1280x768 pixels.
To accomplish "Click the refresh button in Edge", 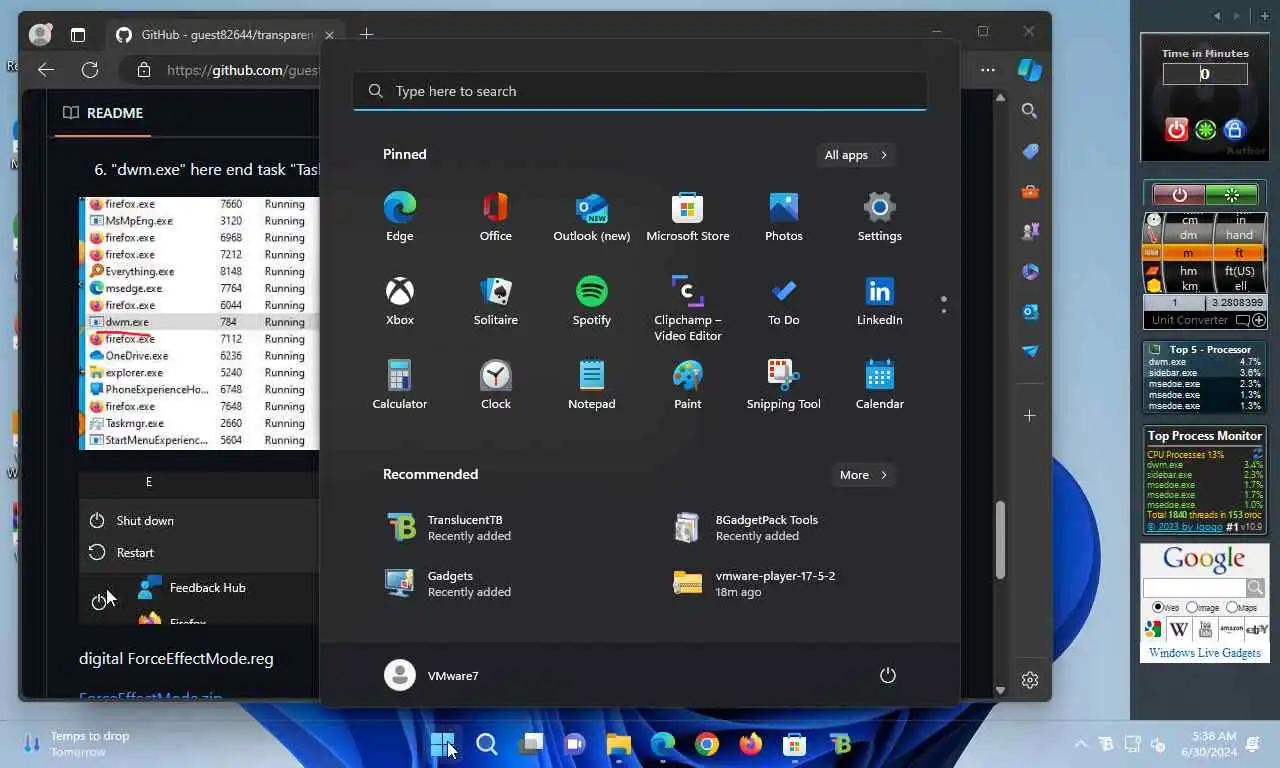I will click(90, 70).
